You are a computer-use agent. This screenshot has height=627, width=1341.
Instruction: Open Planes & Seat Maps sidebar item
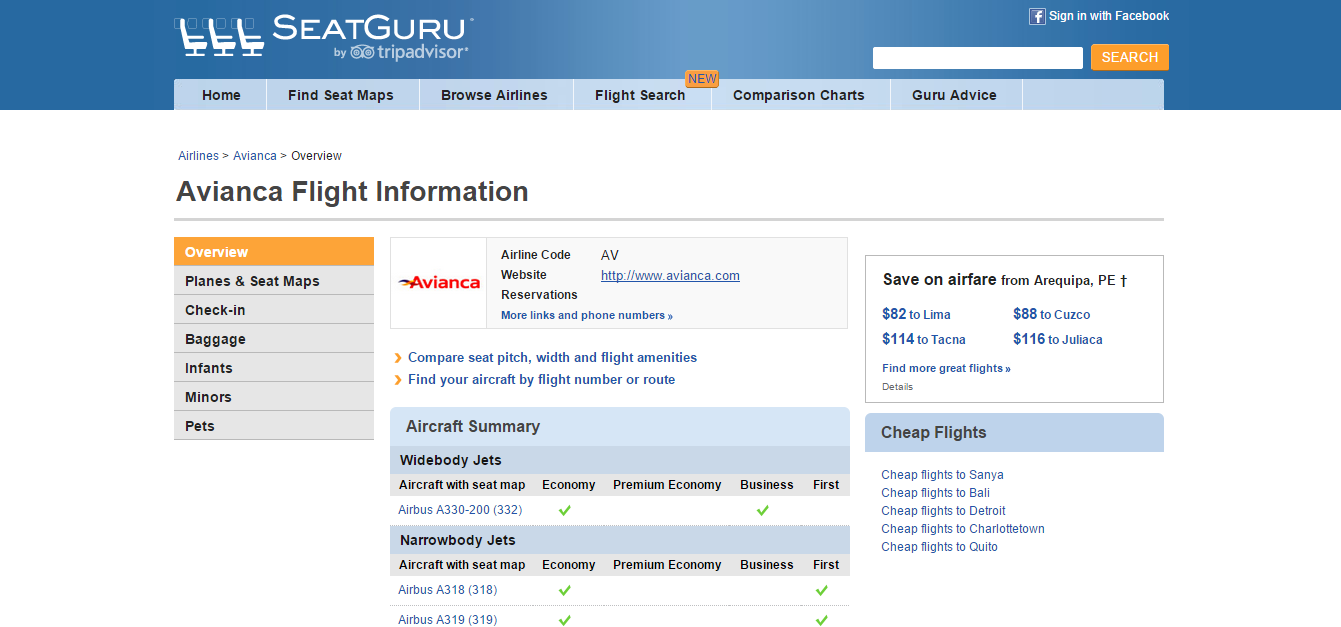pos(274,281)
